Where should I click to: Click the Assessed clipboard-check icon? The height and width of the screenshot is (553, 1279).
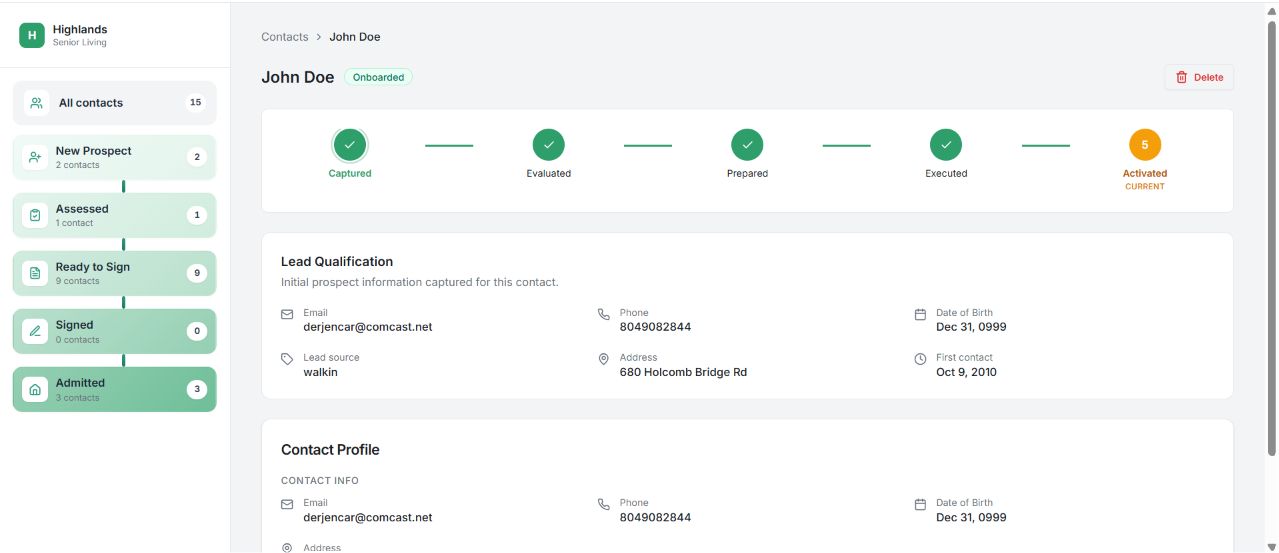tap(35, 215)
